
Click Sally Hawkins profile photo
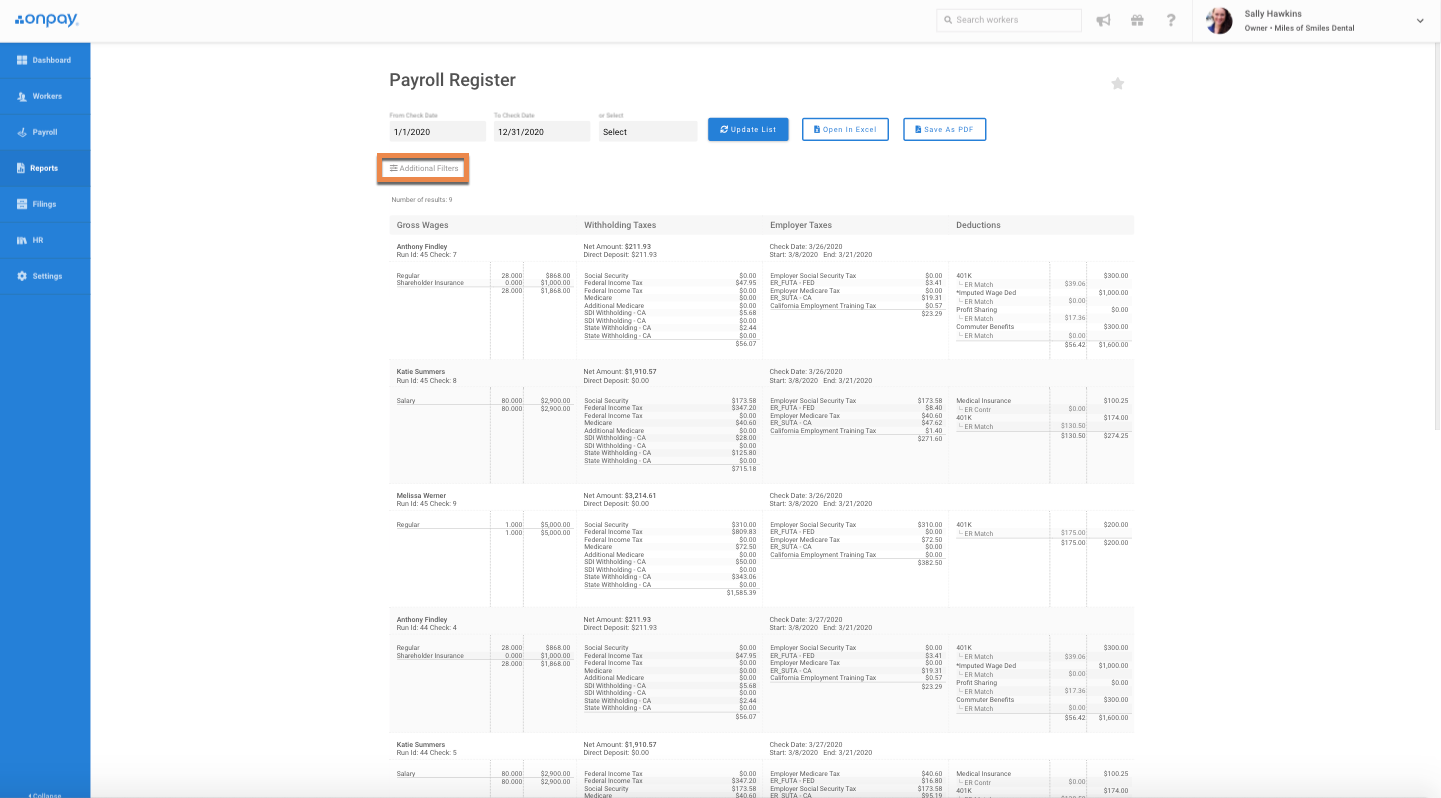pos(1219,21)
